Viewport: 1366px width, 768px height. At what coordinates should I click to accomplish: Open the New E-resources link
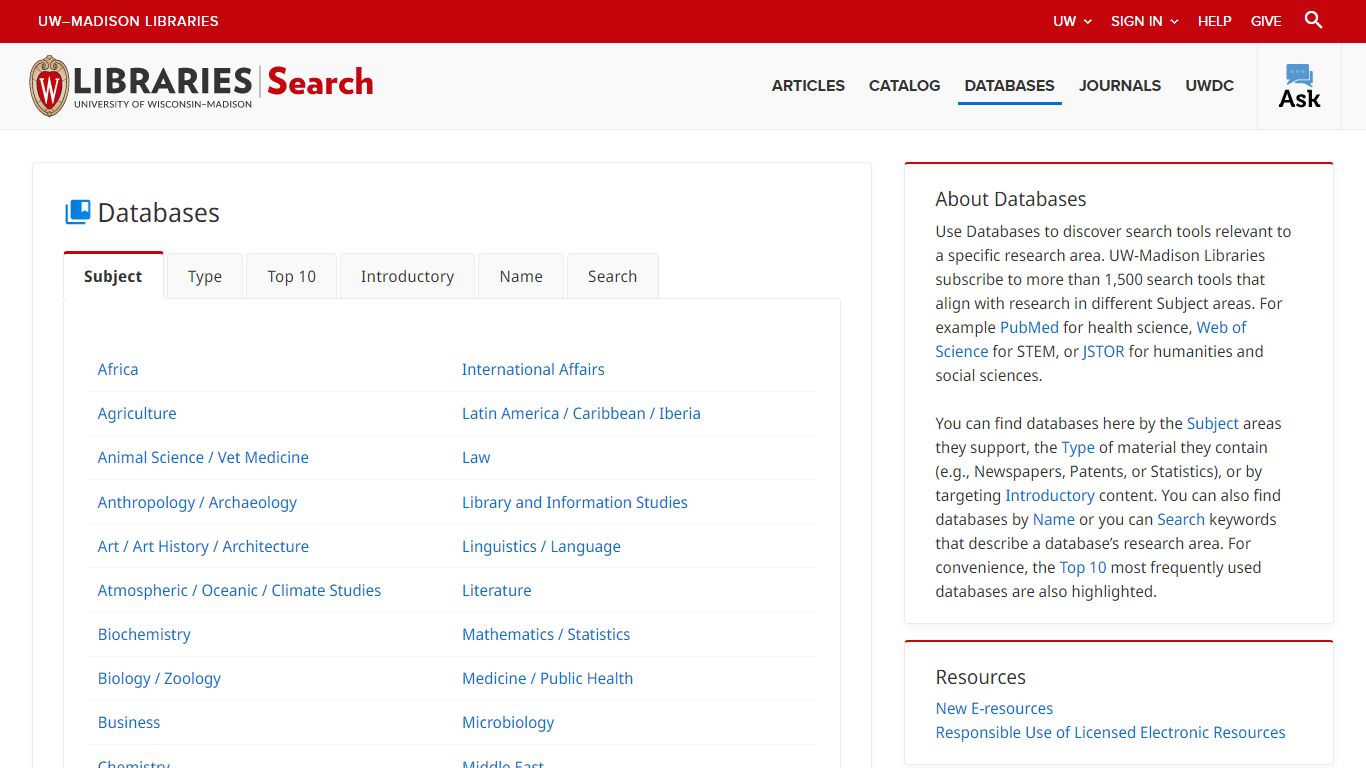[994, 708]
